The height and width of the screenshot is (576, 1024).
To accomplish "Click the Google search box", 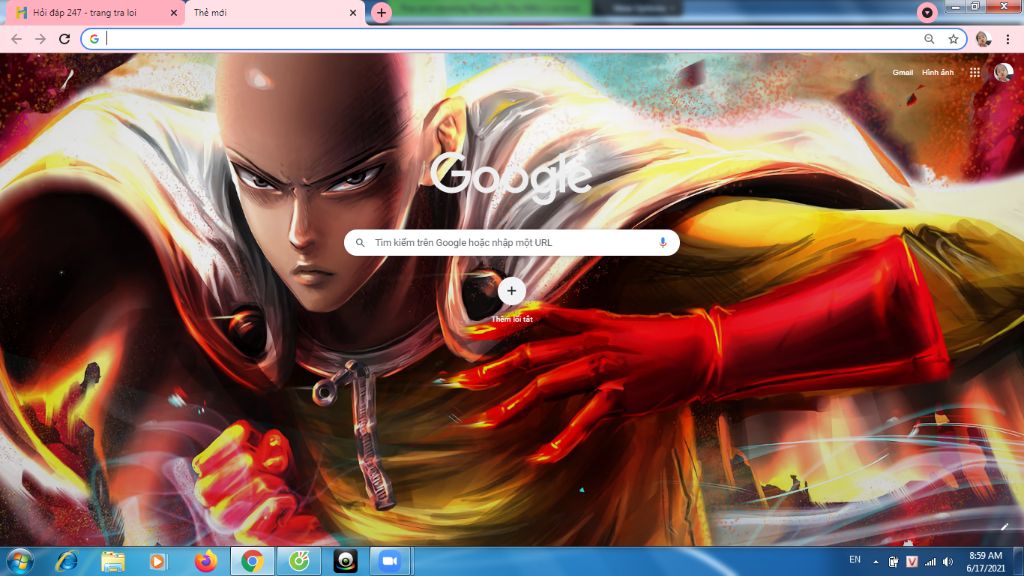I will (x=511, y=242).
